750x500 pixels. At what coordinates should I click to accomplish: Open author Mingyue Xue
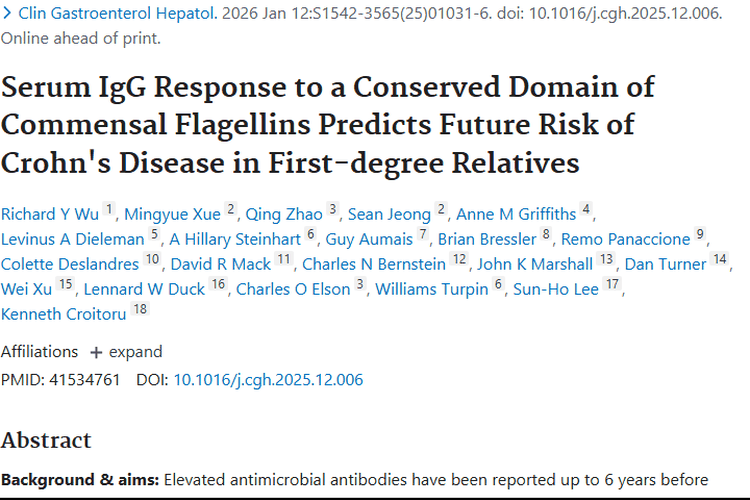pyautogui.click(x=171, y=213)
